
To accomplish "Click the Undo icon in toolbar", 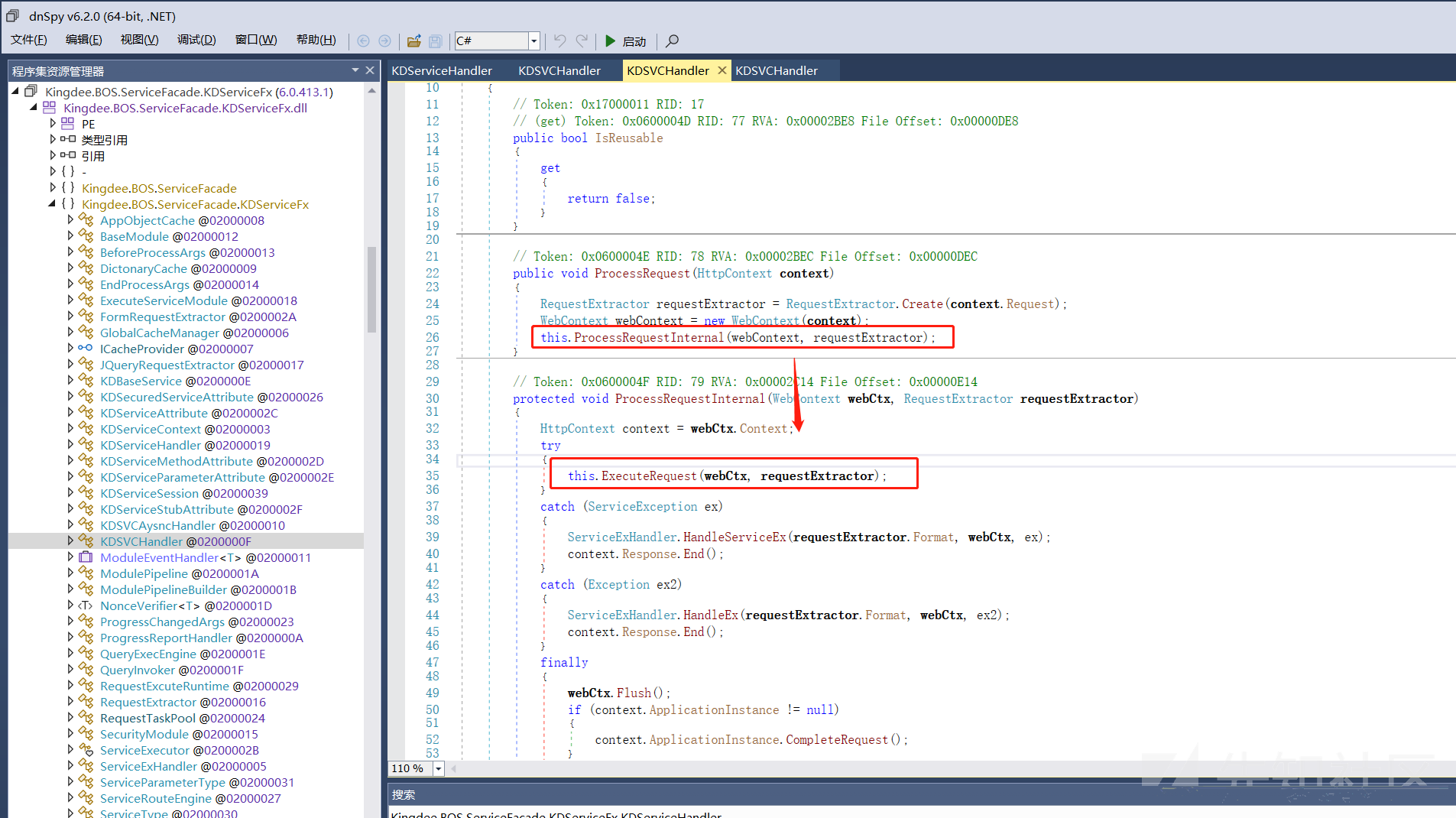I will click(x=560, y=41).
